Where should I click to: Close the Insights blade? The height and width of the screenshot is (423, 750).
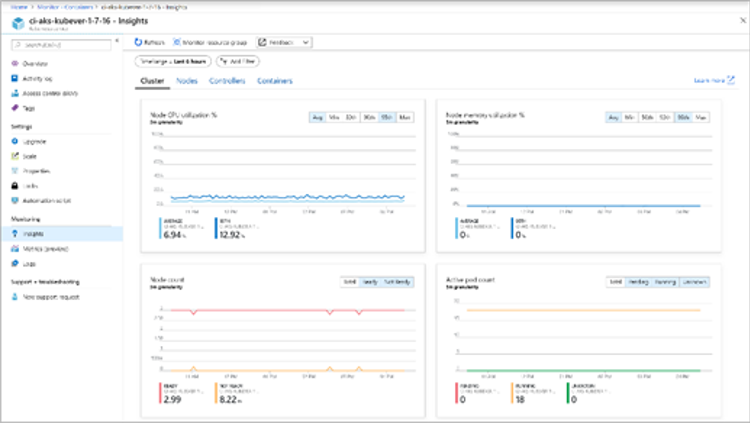[743, 21]
